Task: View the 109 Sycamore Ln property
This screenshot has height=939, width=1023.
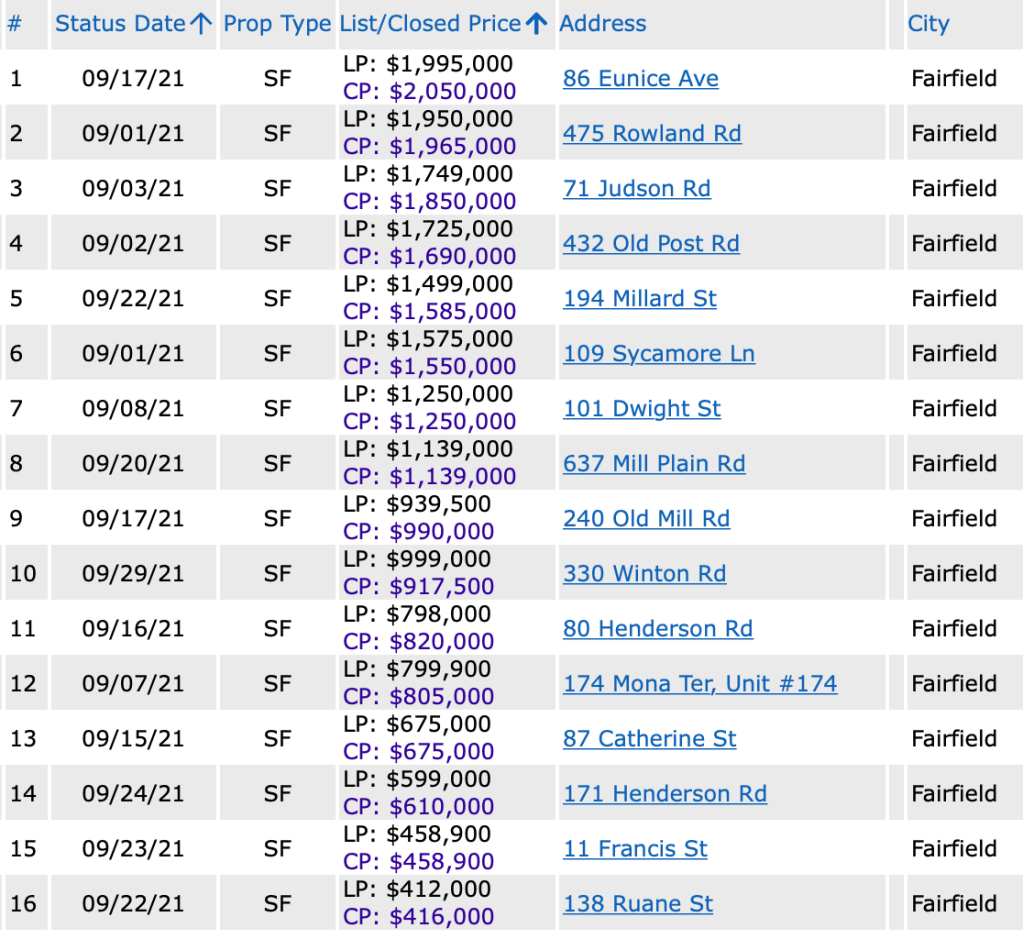Action: click(x=659, y=354)
